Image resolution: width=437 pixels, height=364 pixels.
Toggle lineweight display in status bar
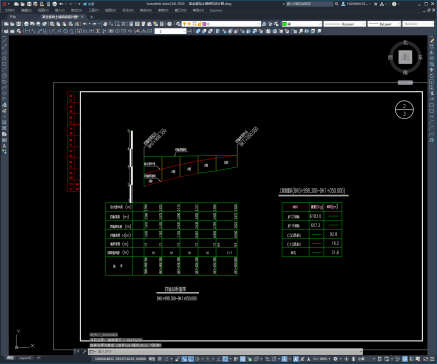click(236, 359)
